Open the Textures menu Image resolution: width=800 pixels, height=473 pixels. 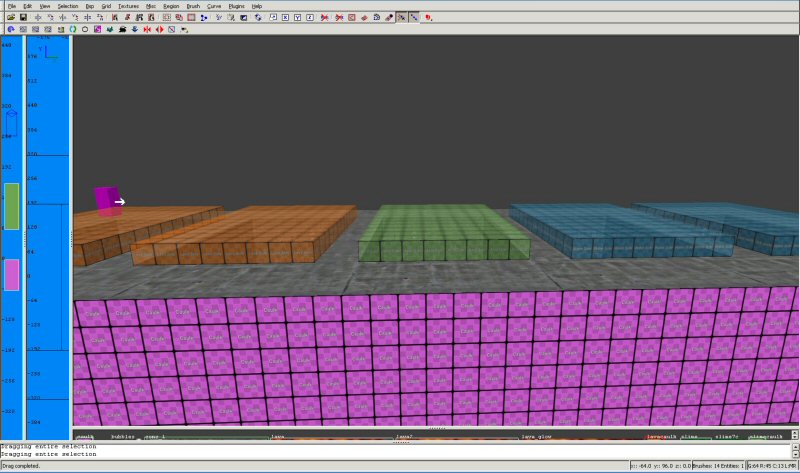128,6
